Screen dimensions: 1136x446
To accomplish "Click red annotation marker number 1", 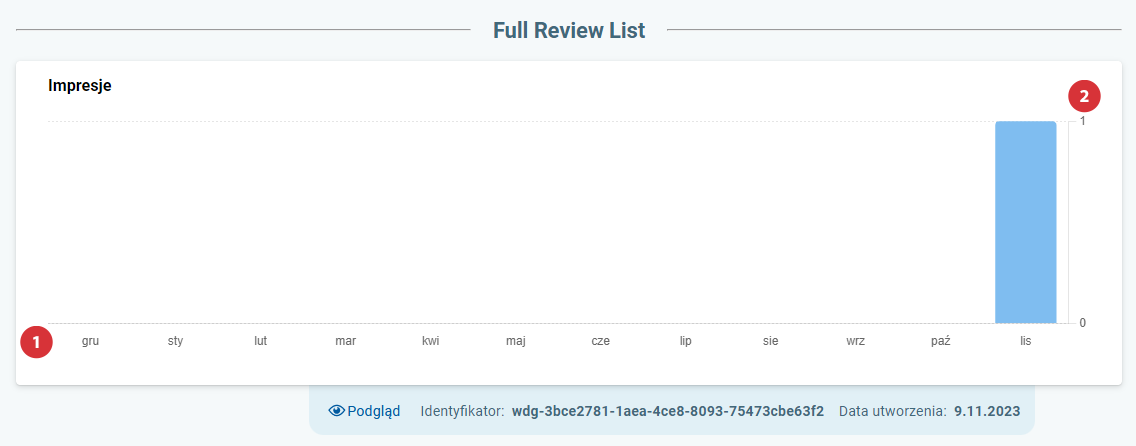I will (x=36, y=342).
